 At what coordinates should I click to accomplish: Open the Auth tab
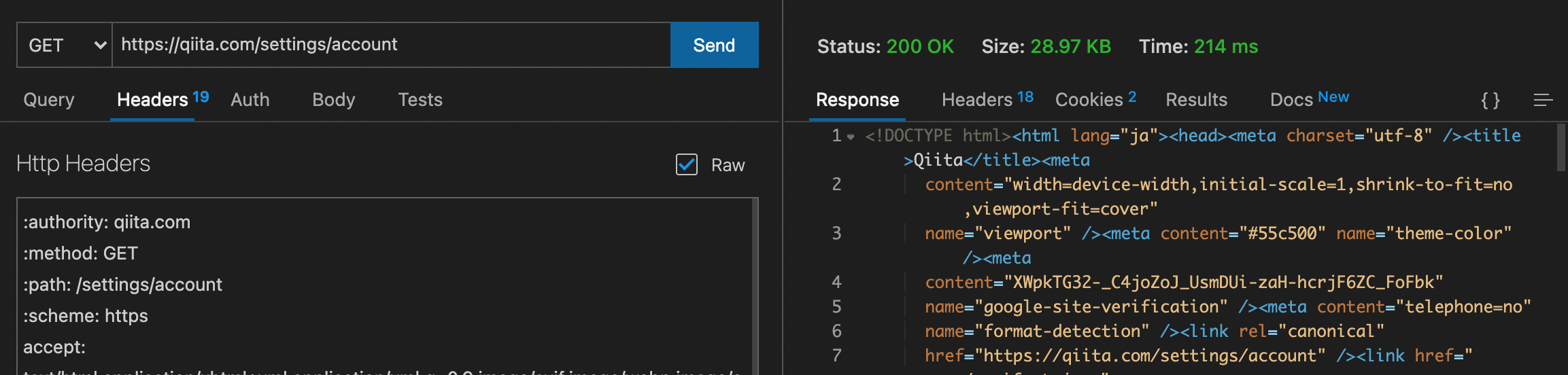250,100
